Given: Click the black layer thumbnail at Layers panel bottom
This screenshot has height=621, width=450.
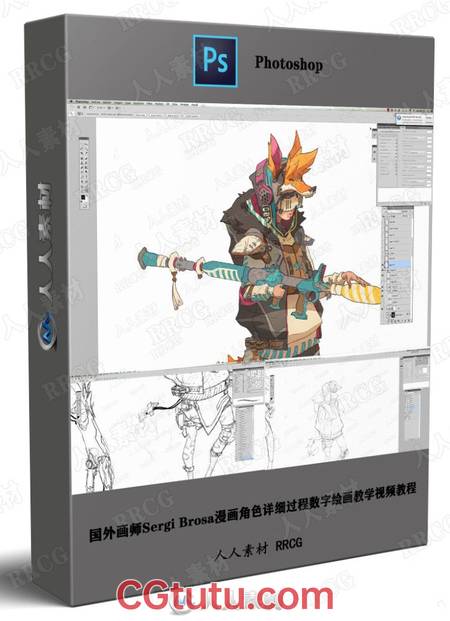Looking at the screenshot, I should 393,315.
